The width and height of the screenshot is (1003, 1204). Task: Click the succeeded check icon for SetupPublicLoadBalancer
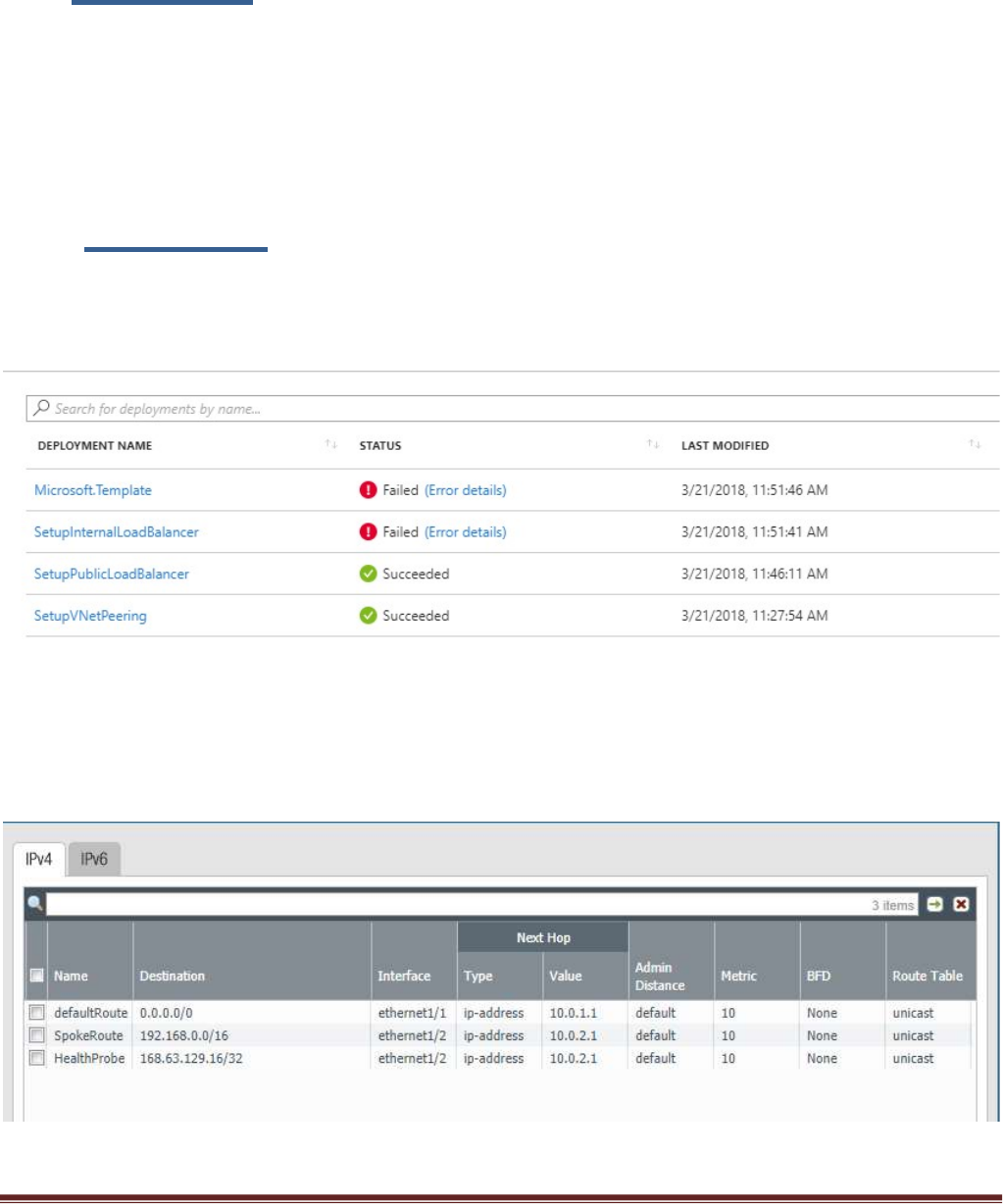(x=369, y=575)
